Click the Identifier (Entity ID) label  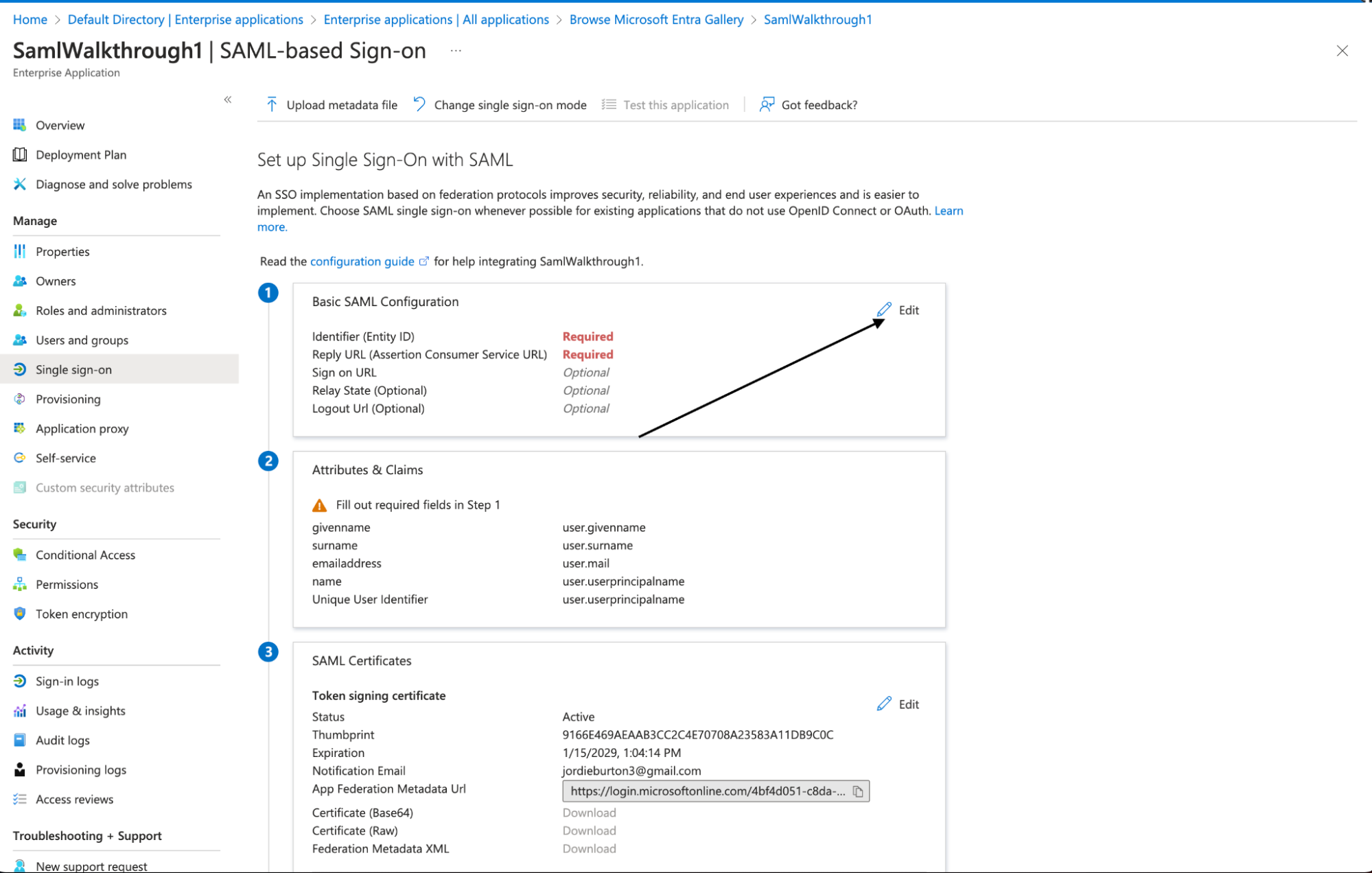[x=363, y=336]
